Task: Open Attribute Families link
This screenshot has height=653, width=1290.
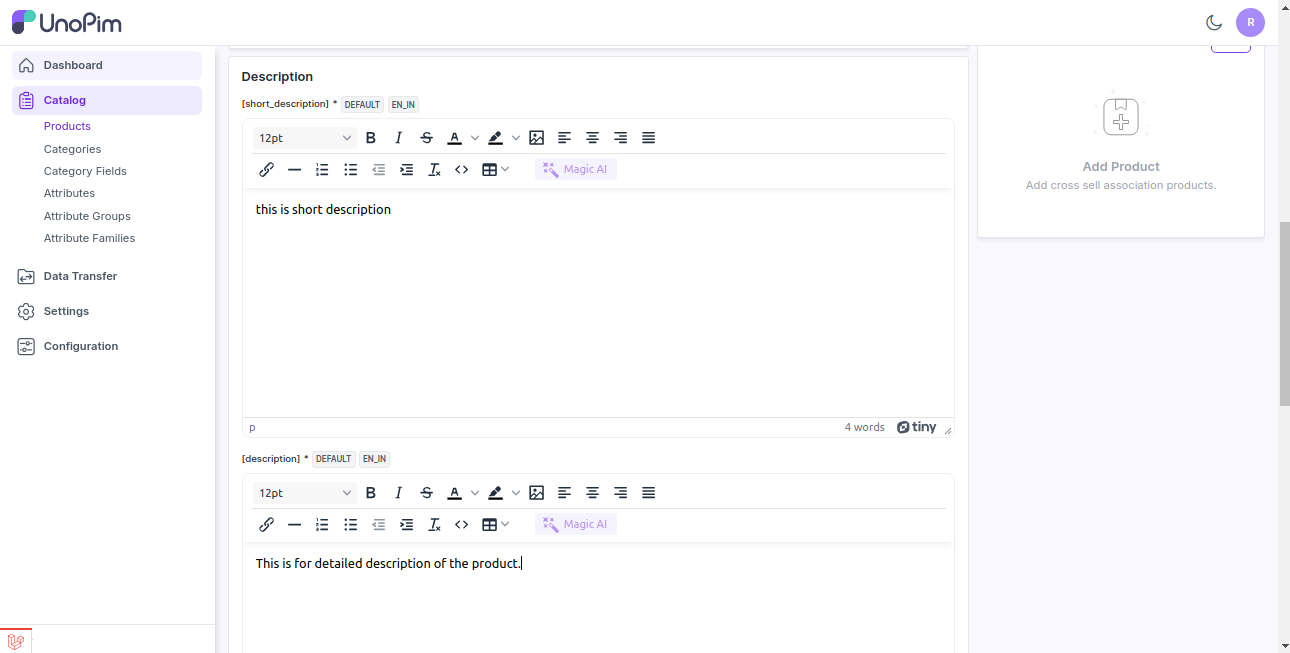Action: [x=89, y=238]
